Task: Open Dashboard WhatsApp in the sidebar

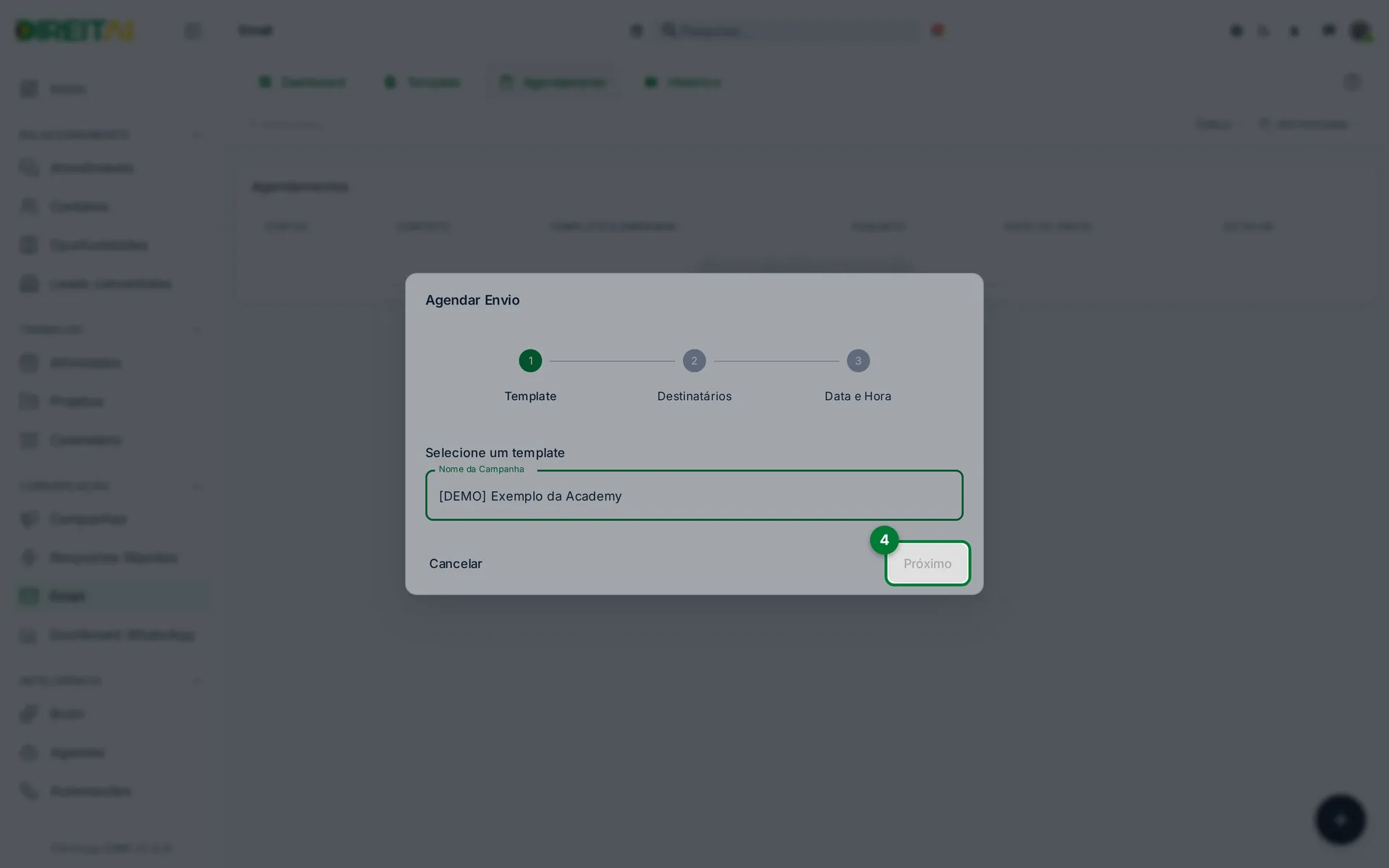Action: pyautogui.click(x=107, y=635)
